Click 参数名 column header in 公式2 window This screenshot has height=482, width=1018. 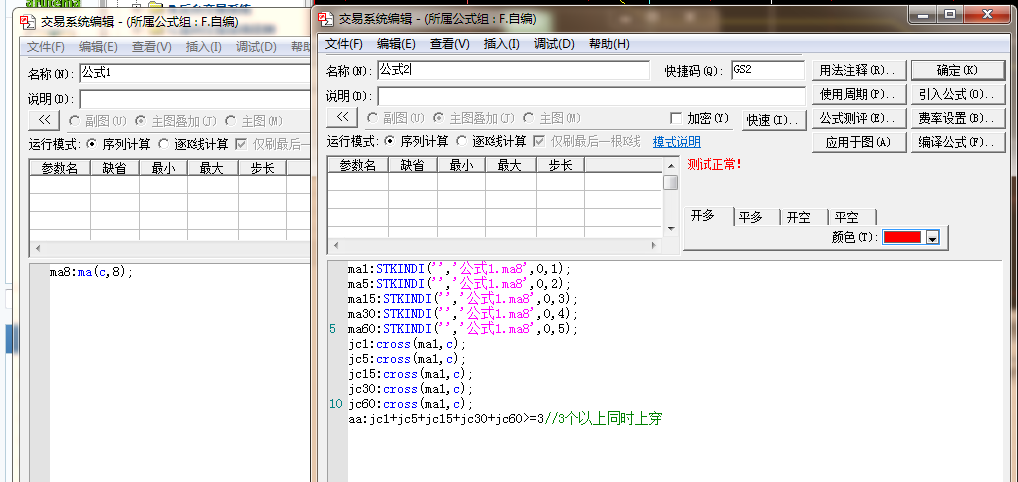[358, 166]
